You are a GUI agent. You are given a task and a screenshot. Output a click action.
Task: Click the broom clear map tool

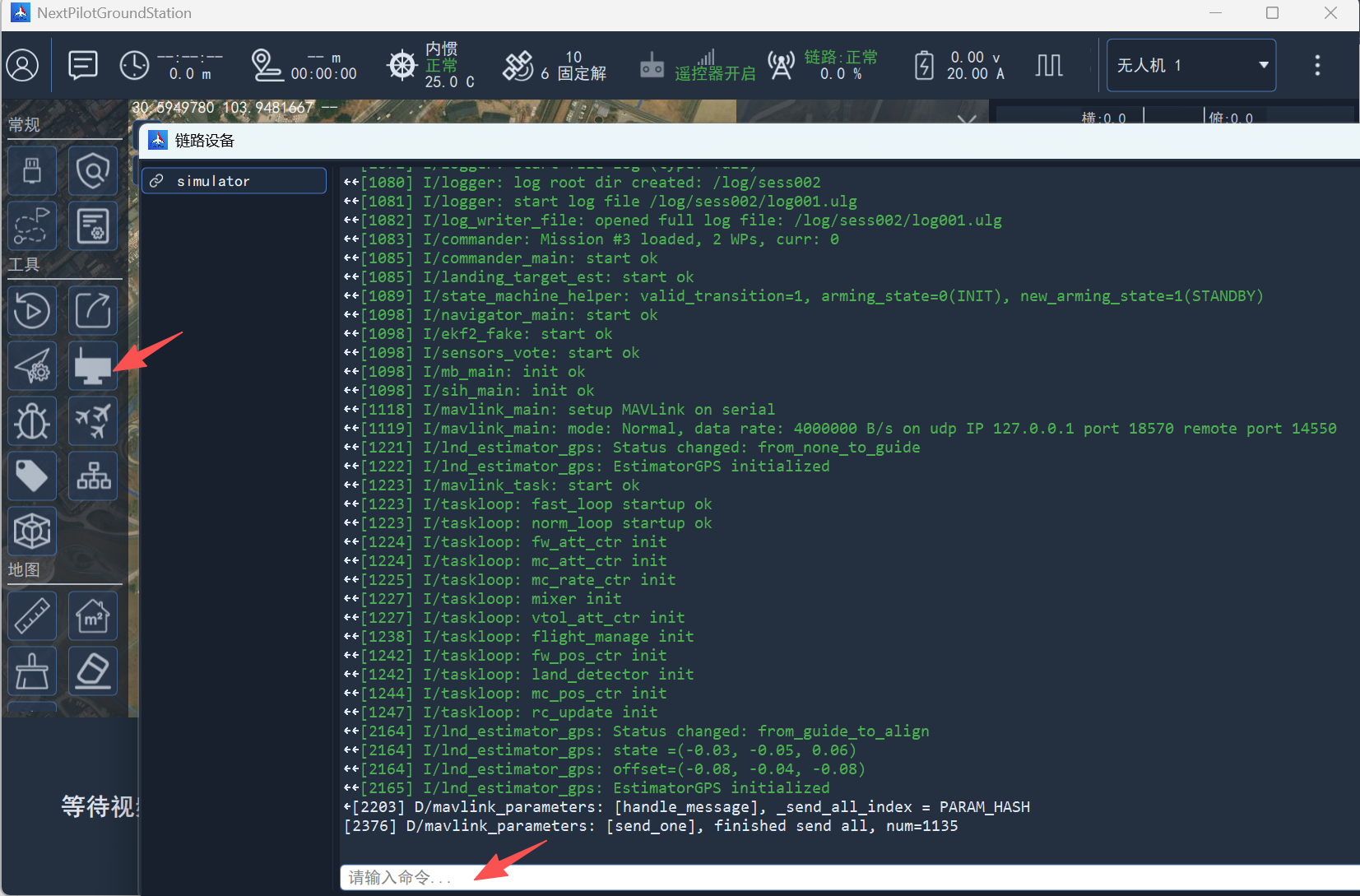[32, 671]
